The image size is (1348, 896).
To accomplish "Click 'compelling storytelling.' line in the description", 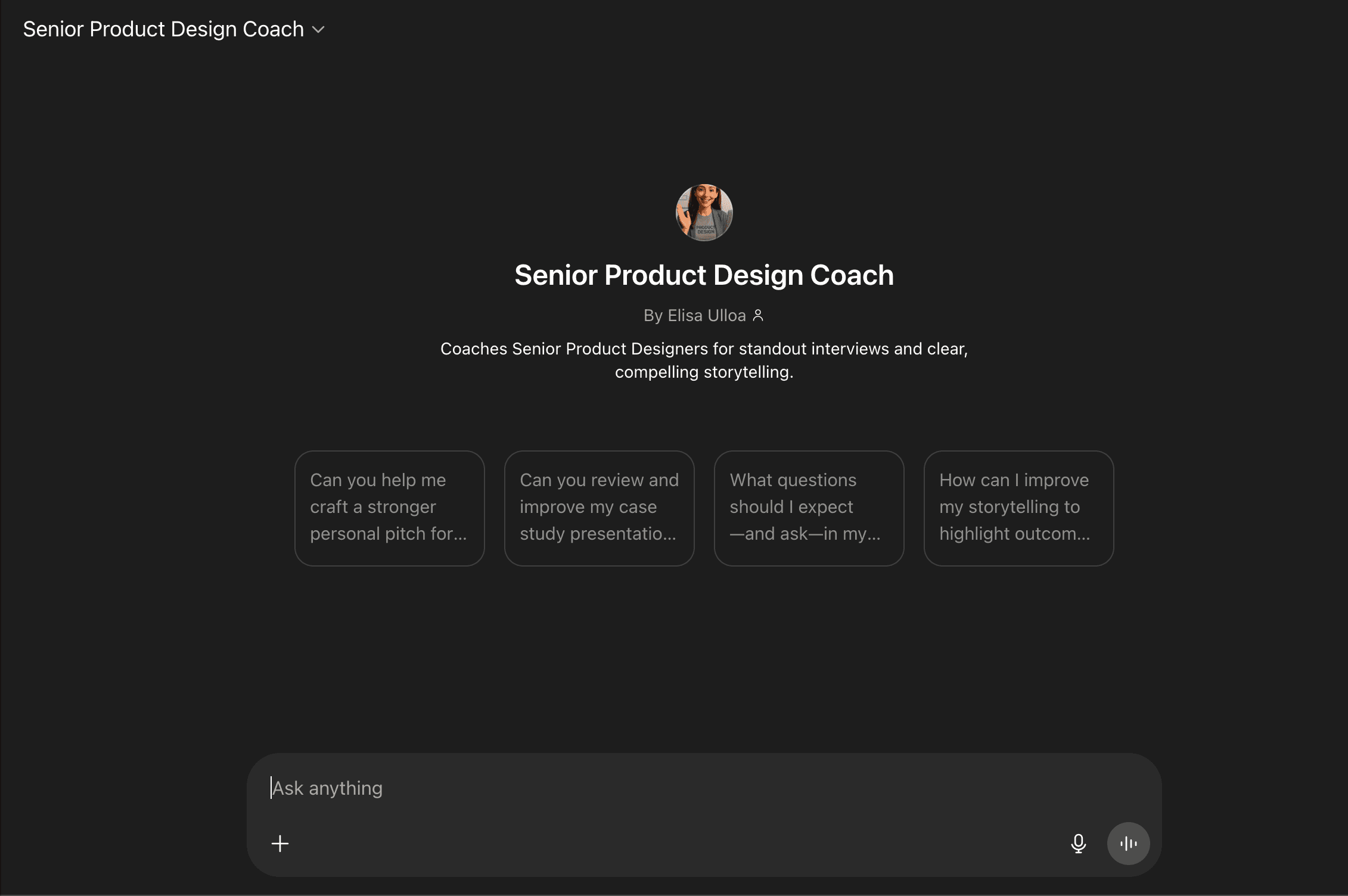I will [x=704, y=372].
